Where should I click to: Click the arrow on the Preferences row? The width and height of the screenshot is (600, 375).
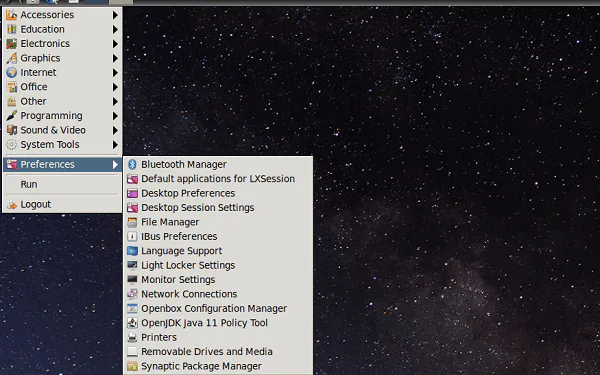coord(115,165)
